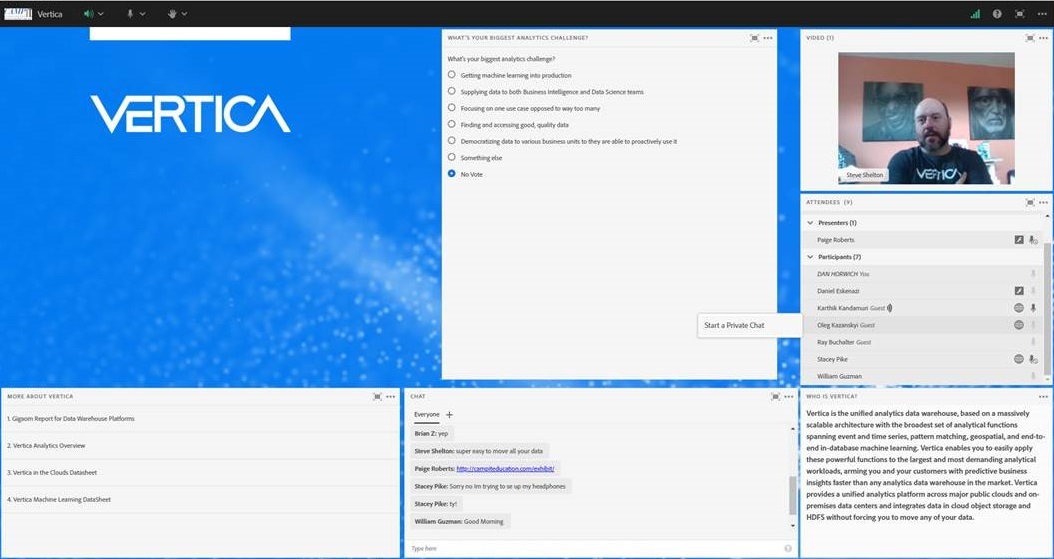This screenshot has height=559, width=1054.
Task: Open the Chat pod options ellipsis
Action: 789,396
